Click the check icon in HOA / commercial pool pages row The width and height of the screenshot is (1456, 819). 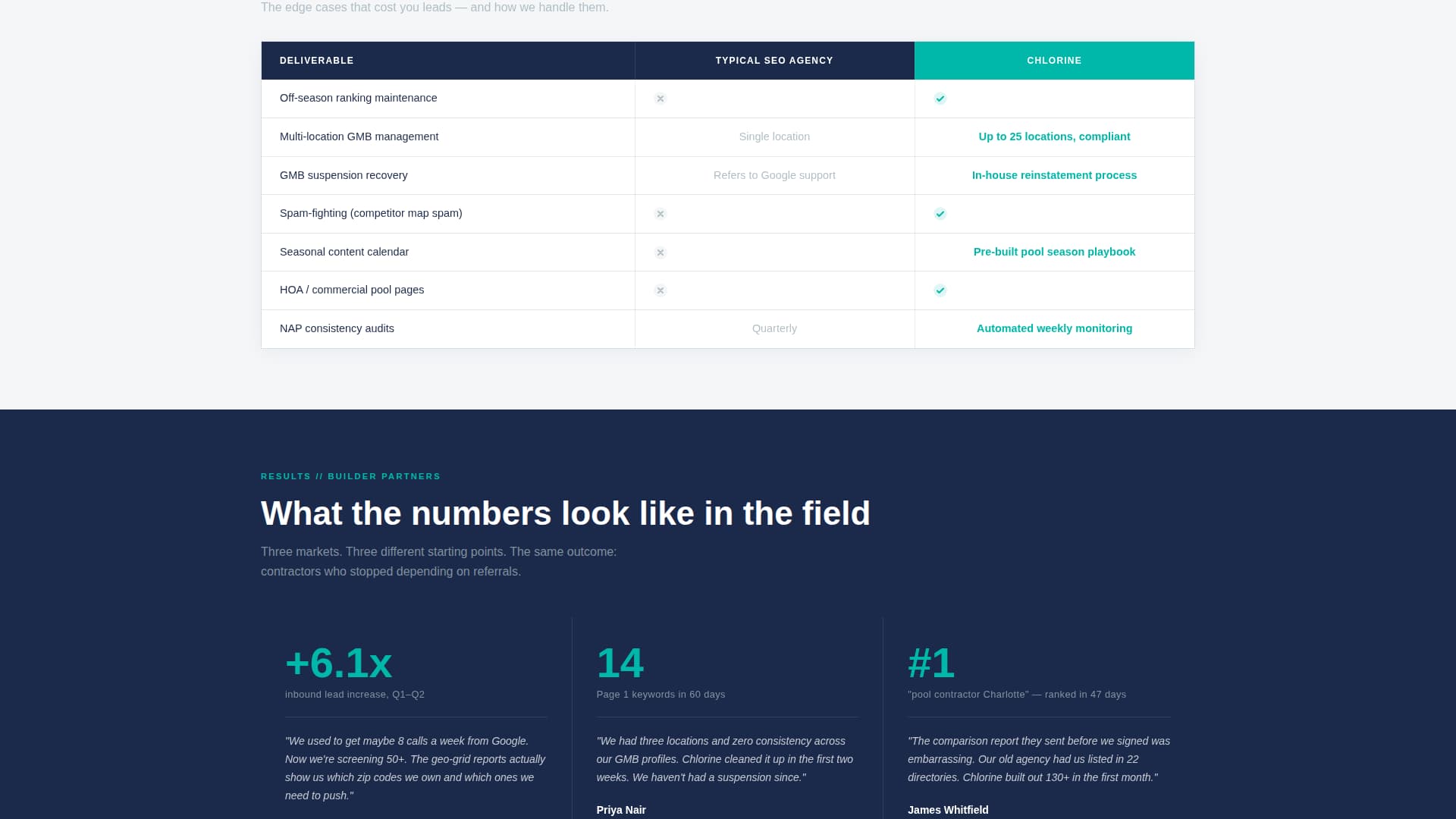tap(940, 290)
